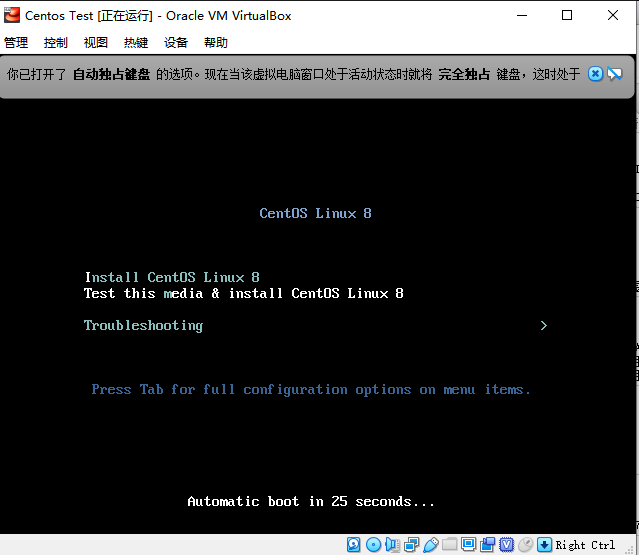
Task: Click the hard disk activity status icon
Action: click(353, 544)
